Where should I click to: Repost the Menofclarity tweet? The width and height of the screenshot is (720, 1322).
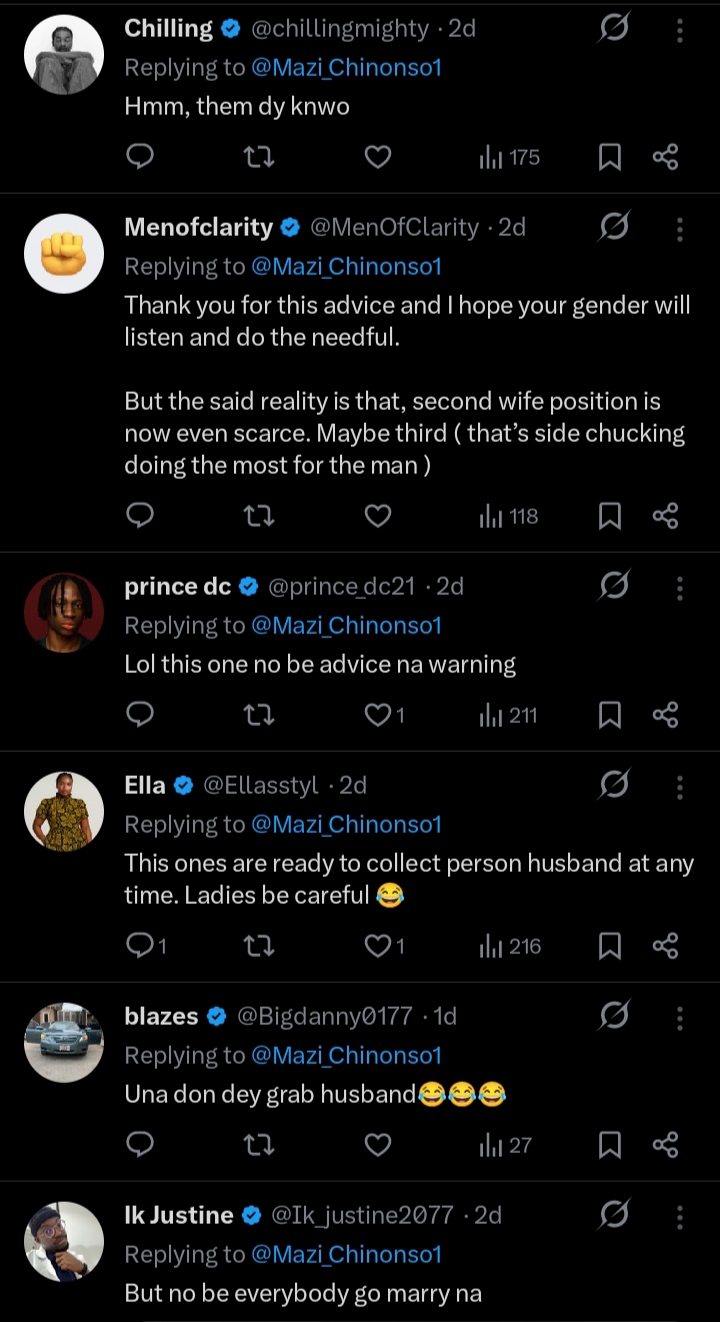click(259, 516)
